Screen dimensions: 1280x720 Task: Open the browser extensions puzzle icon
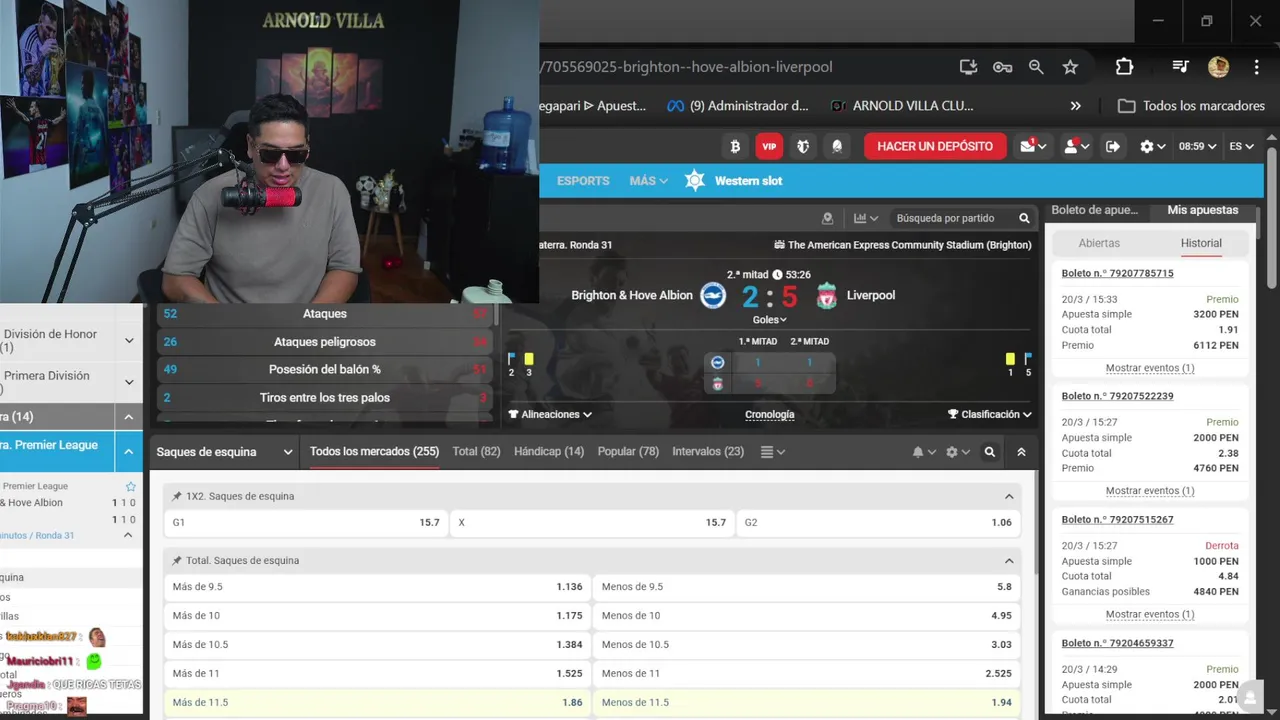(x=1124, y=67)
